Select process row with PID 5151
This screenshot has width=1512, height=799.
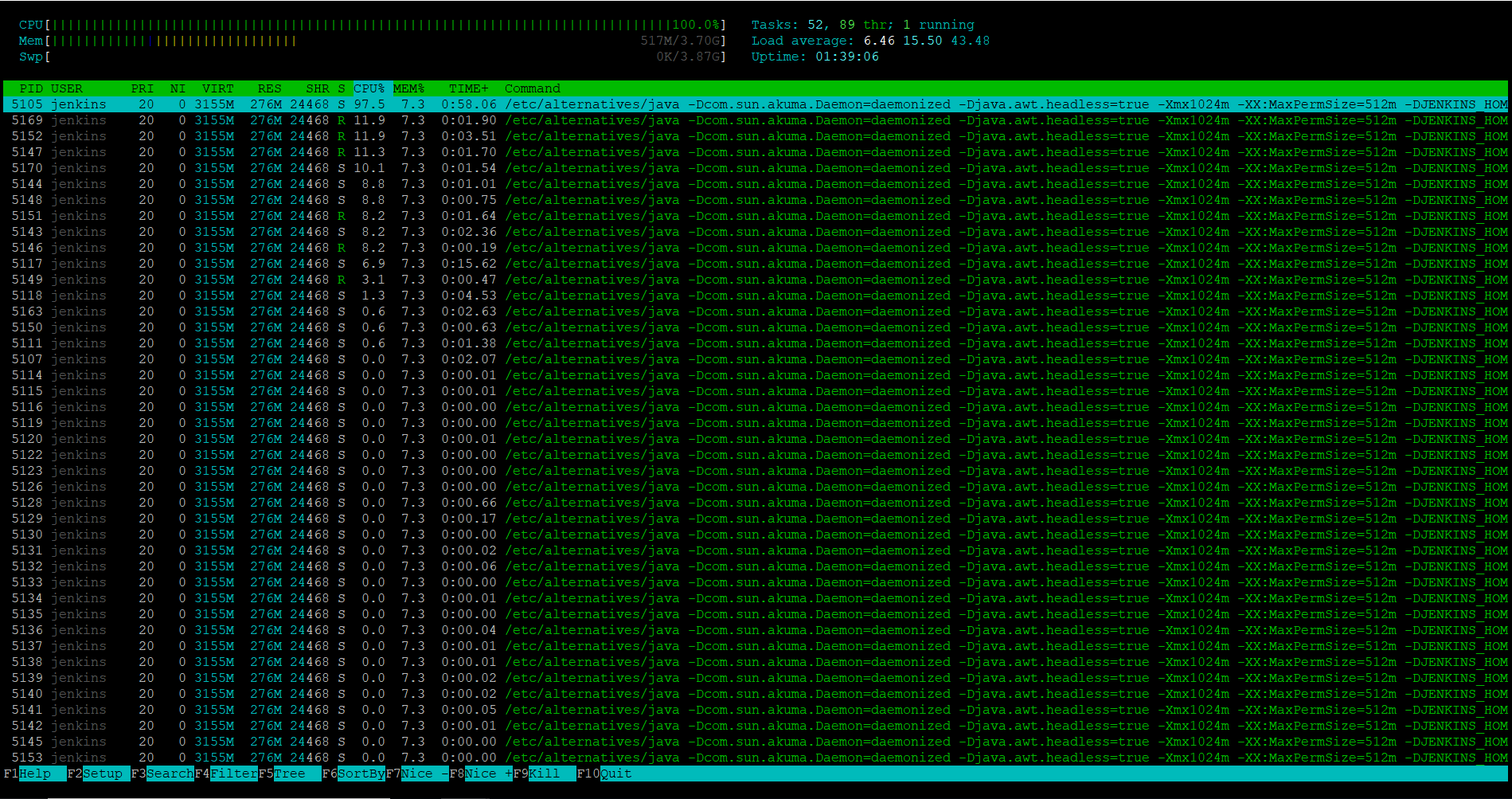click(x=756, y=216)
